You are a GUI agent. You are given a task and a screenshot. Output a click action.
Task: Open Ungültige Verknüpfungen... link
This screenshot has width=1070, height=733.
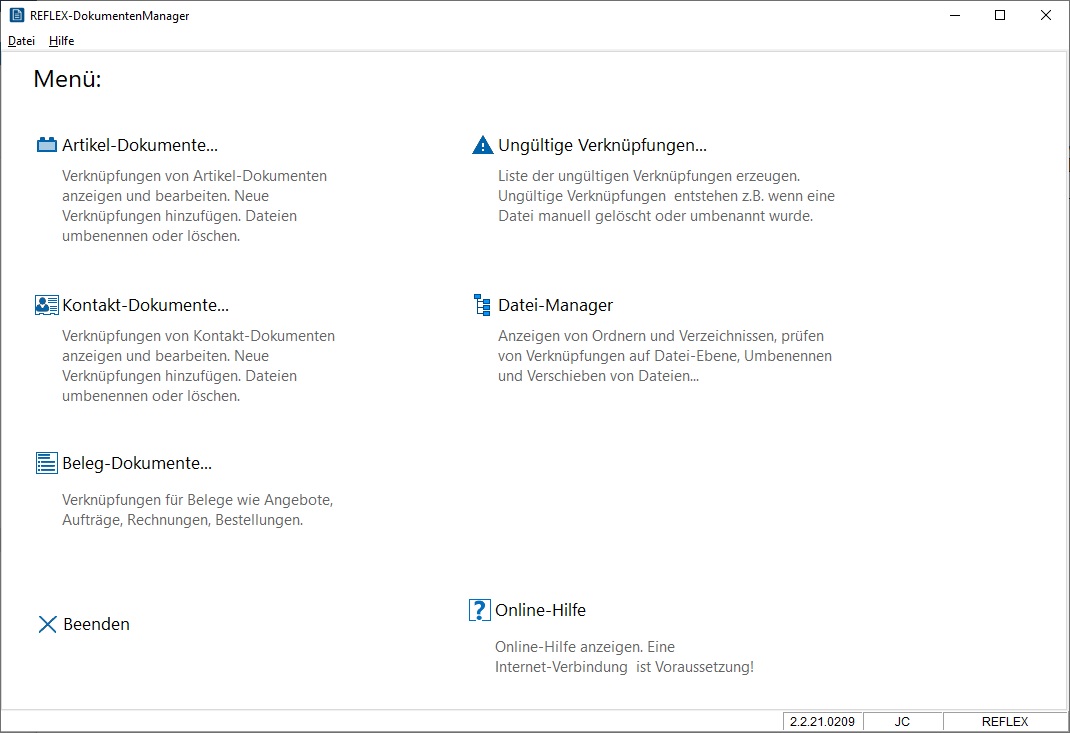tap(603, 145)
